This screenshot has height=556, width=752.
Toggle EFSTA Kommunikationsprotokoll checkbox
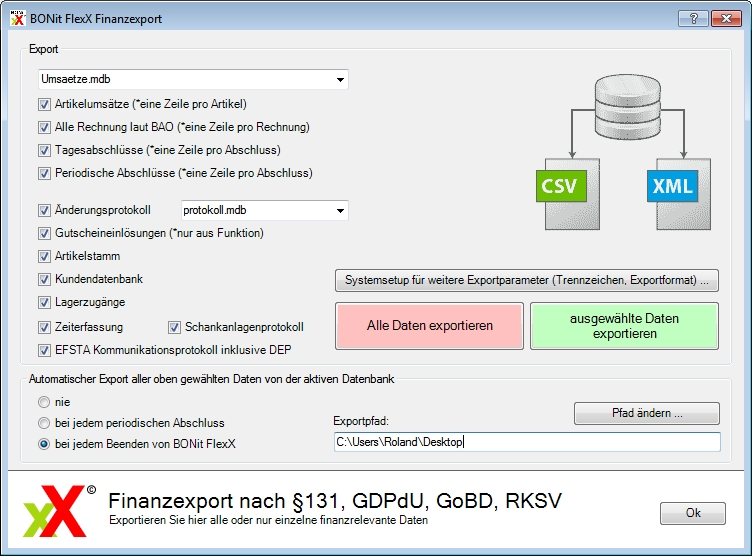pyautogui.click(x=44, y=350)
